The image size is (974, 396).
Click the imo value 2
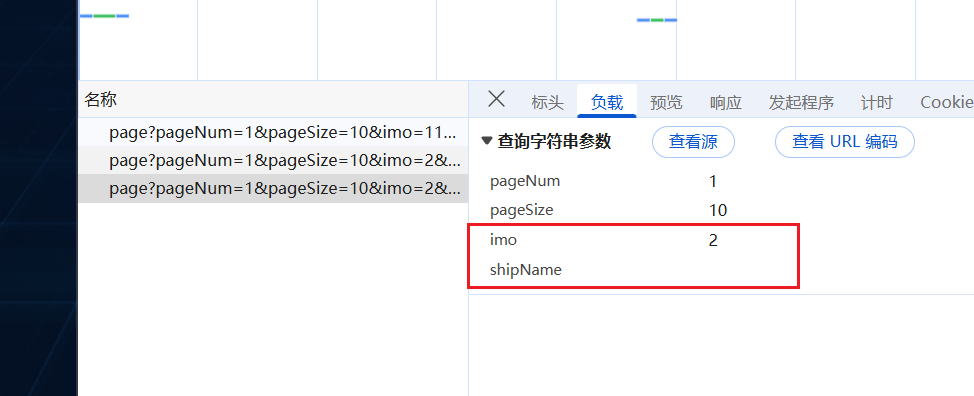tap(712, 240)
